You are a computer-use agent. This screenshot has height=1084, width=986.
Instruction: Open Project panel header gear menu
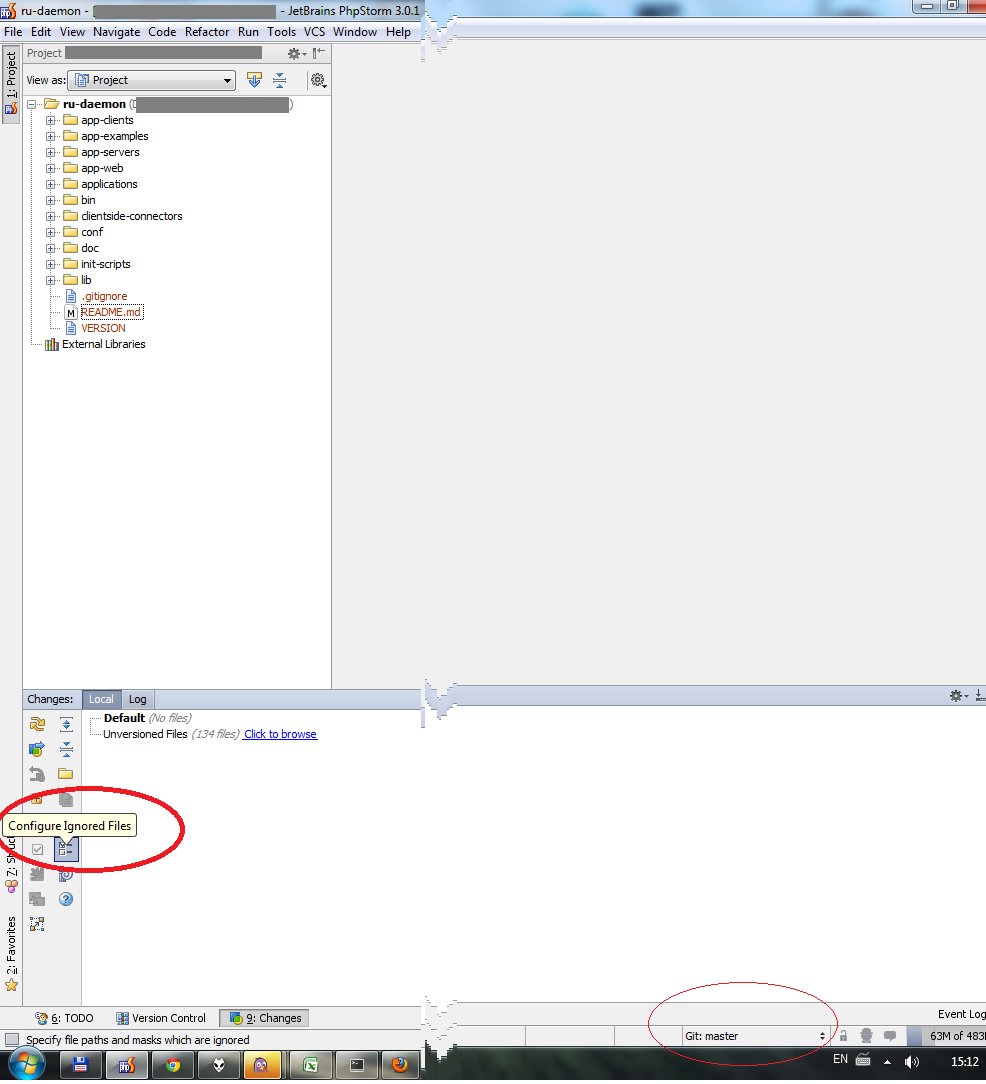pyautogui.click(x=296, y=53)
